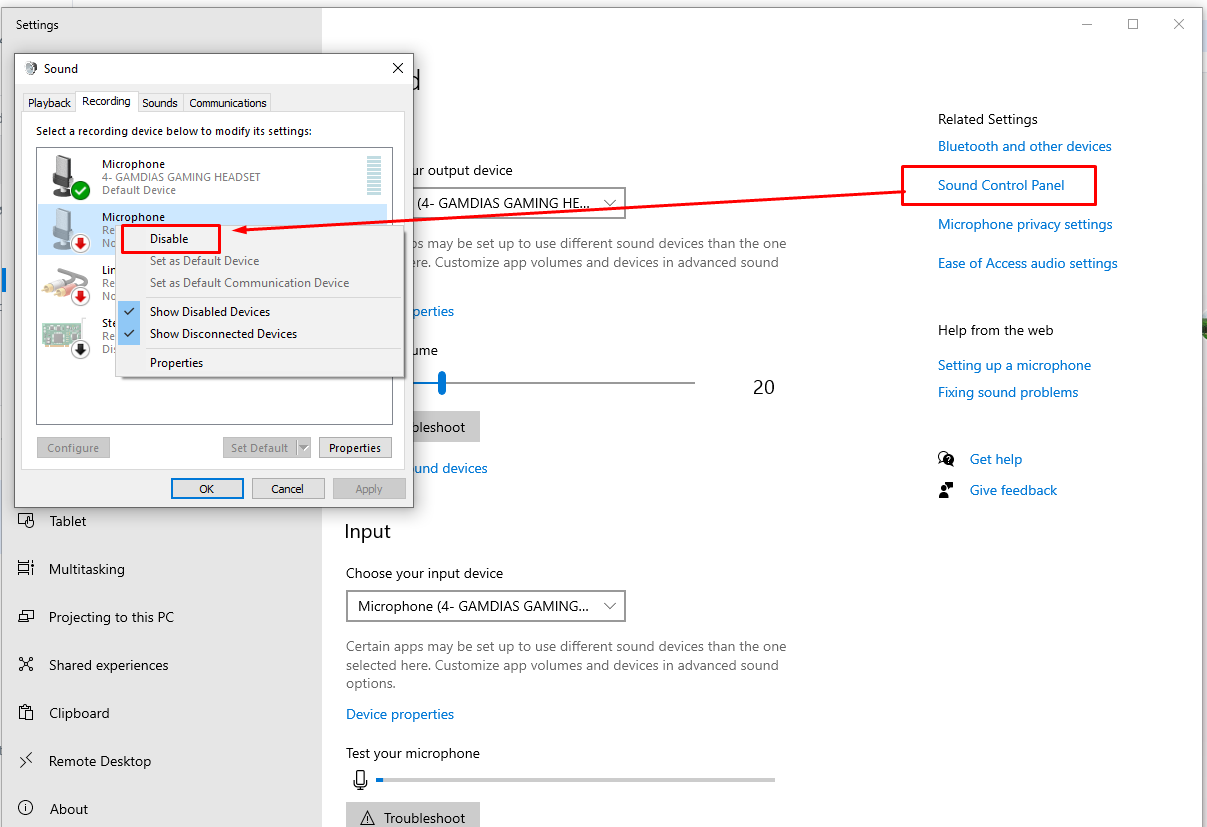
Task: Click the Projecting to this PC icon
Action: coord(26,617)
